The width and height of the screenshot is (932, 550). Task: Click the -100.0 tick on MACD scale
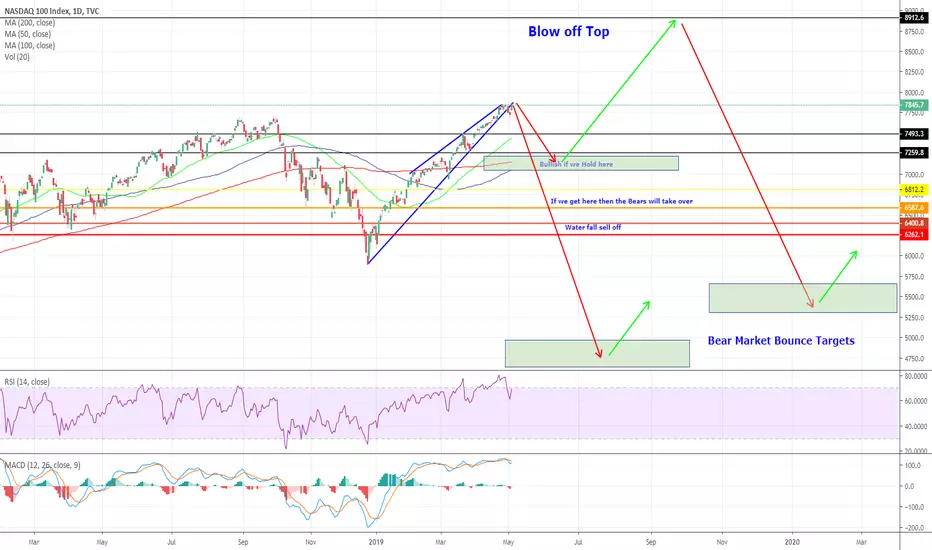914,507
